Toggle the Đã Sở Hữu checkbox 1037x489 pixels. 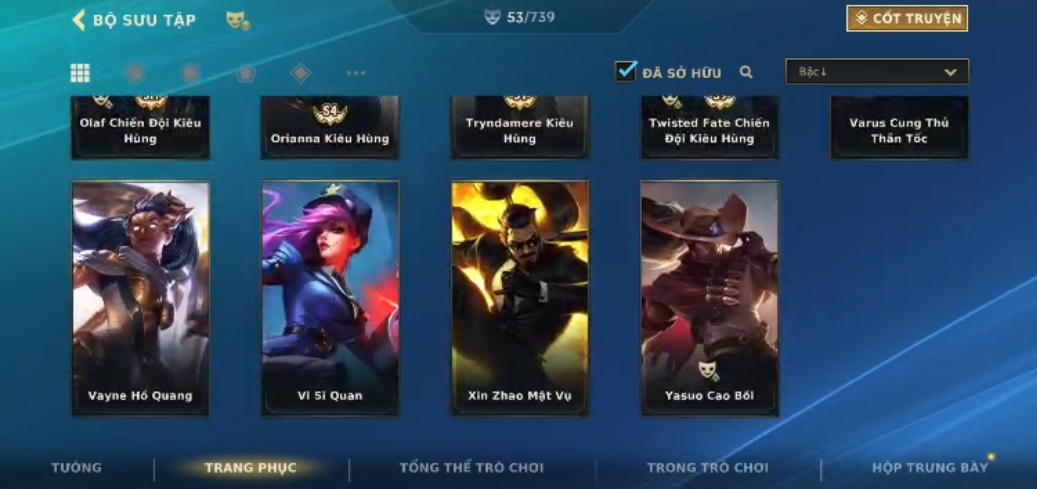click(626, 71)
